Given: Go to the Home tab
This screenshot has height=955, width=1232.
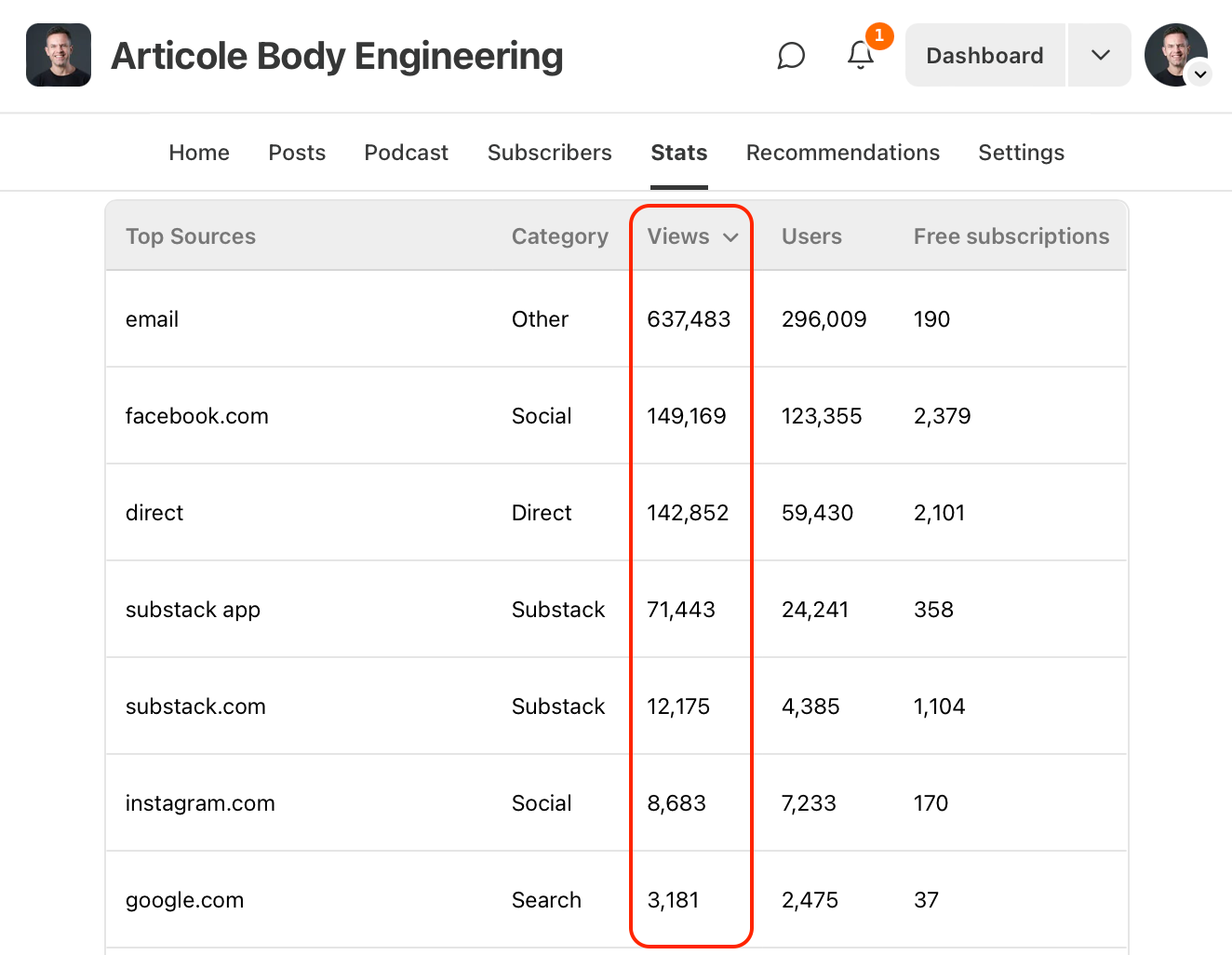Looking at the screenshot, I should tap(199, 153).
